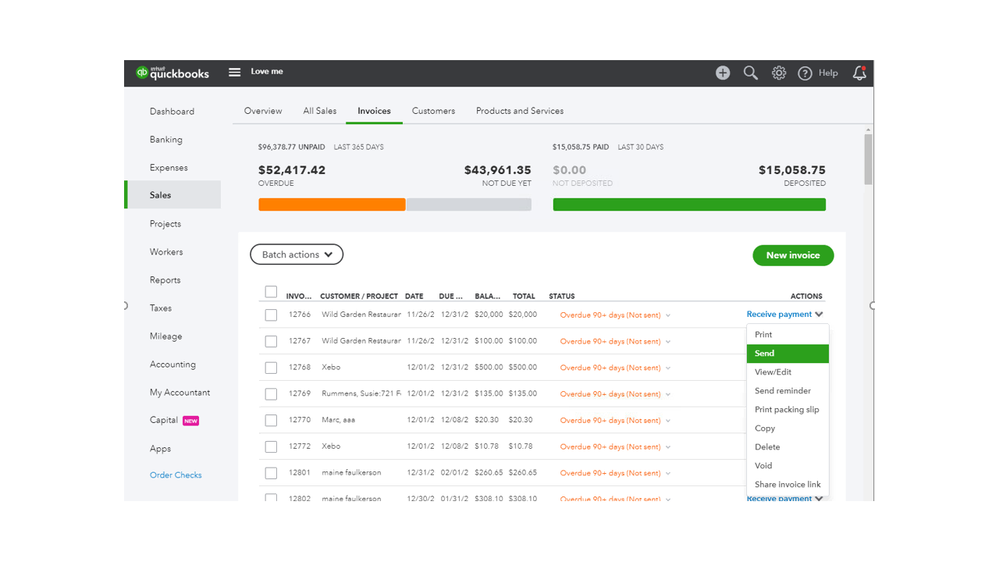This screenshot has width=999, height=562.
Task: Click the NEW badge beside Capital
Action: 190,421
